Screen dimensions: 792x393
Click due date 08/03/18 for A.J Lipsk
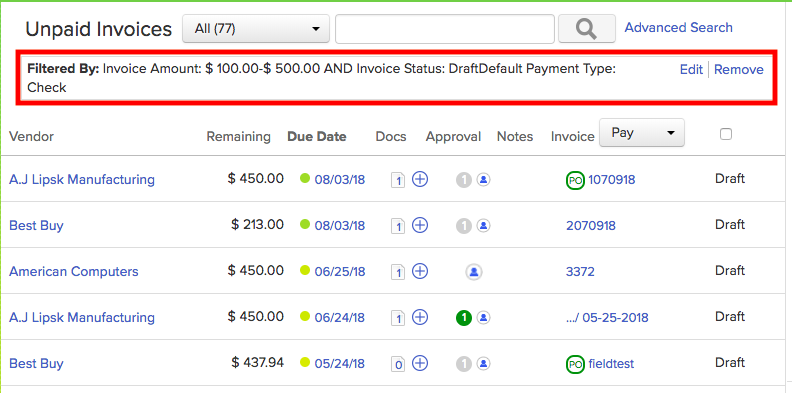tap(340, 180)
